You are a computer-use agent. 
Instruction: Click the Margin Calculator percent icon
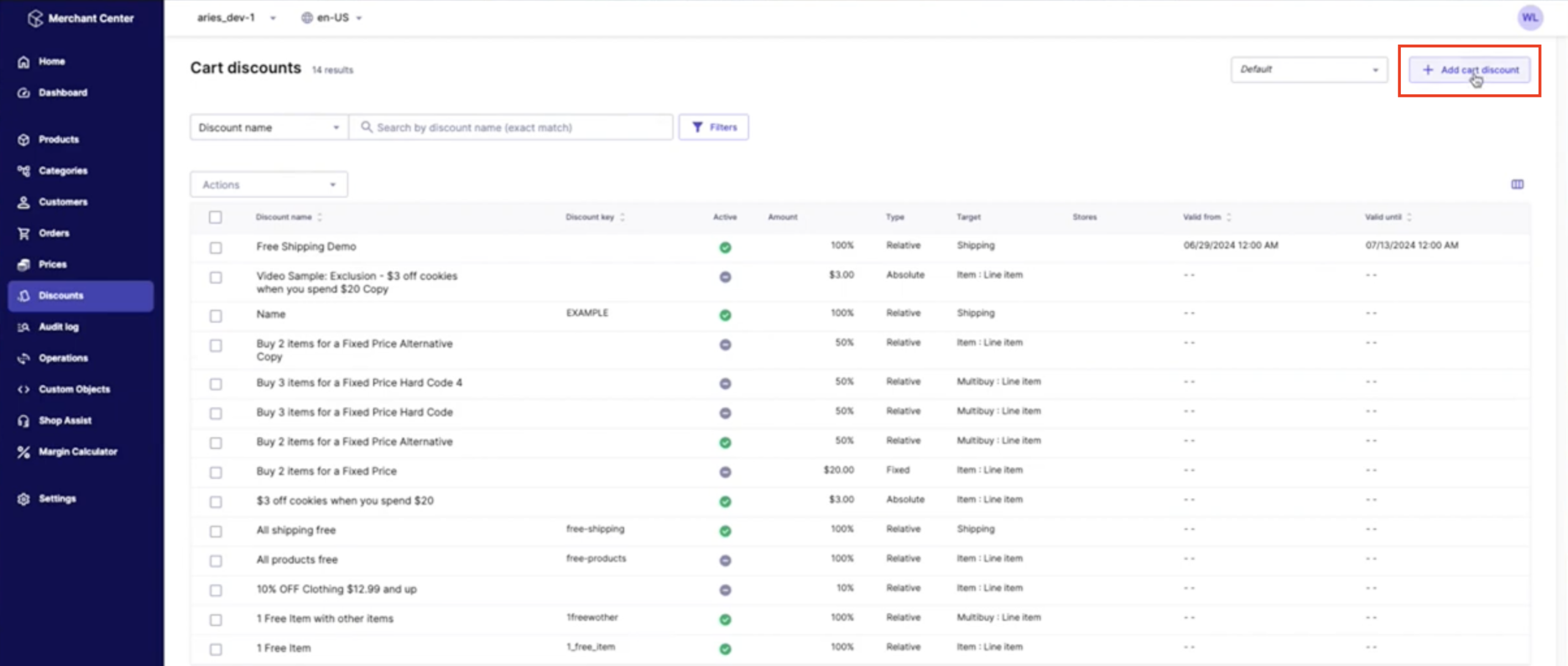tap(24, 452)
